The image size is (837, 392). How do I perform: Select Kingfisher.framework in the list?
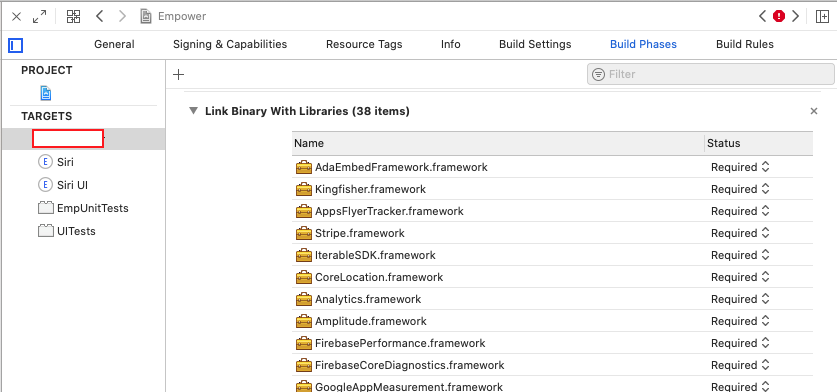click(370, 189)
